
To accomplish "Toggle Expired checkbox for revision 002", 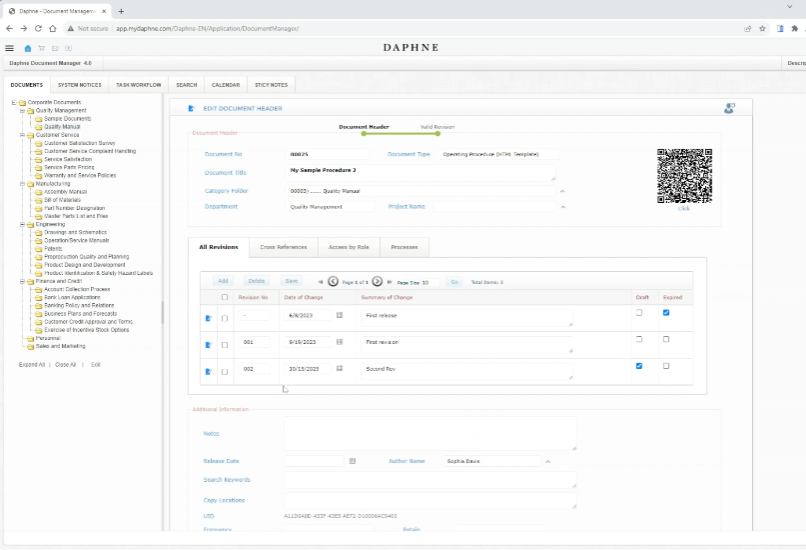I will 666,366.
